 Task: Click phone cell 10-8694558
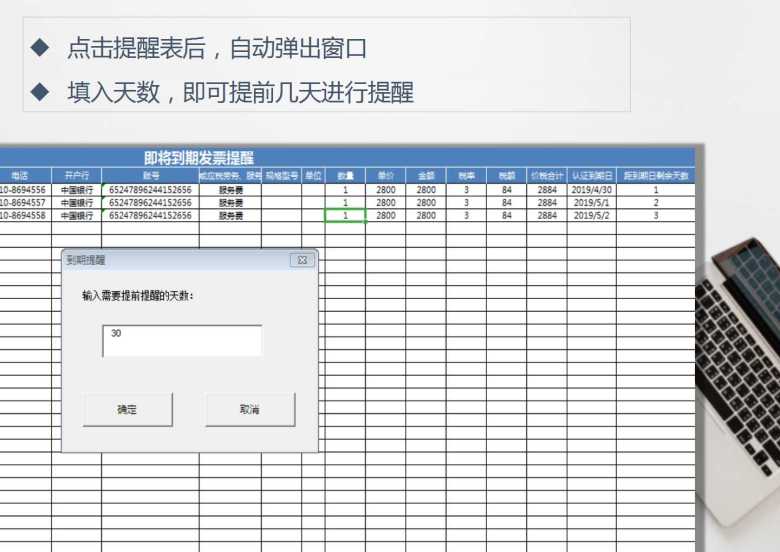click(24, 216)
